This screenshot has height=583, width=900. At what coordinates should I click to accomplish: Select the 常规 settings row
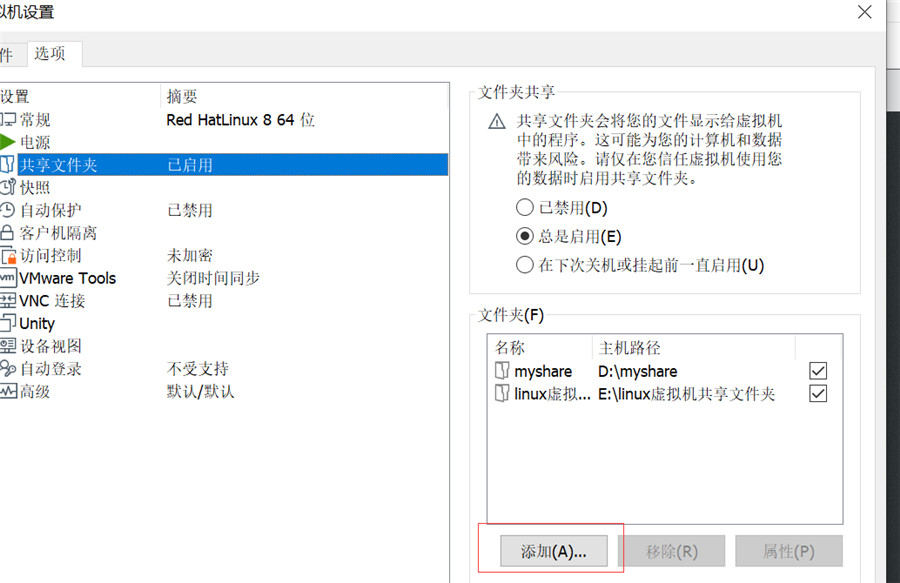point(224,119)
